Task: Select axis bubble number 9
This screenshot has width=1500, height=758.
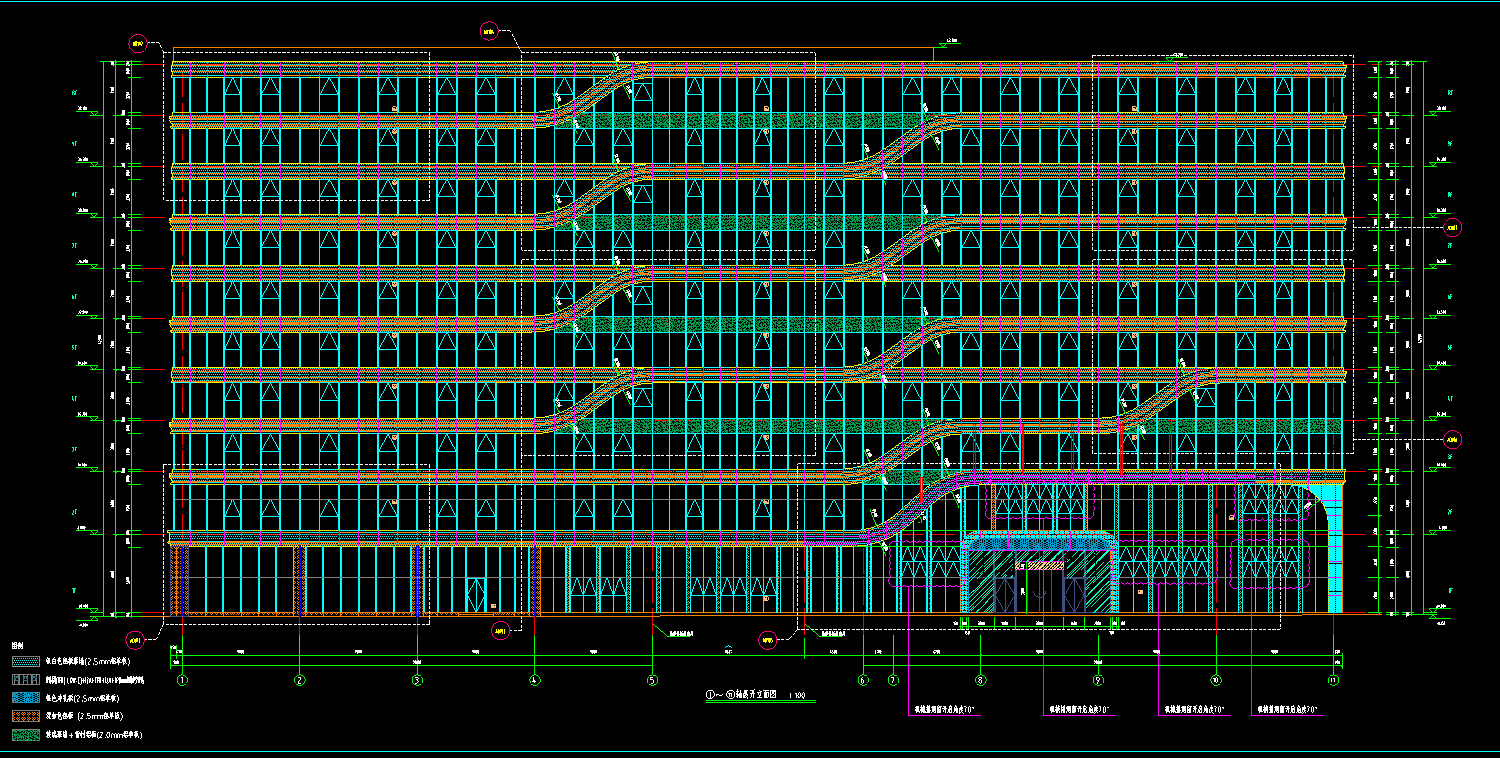Action: click(1098, 680)
